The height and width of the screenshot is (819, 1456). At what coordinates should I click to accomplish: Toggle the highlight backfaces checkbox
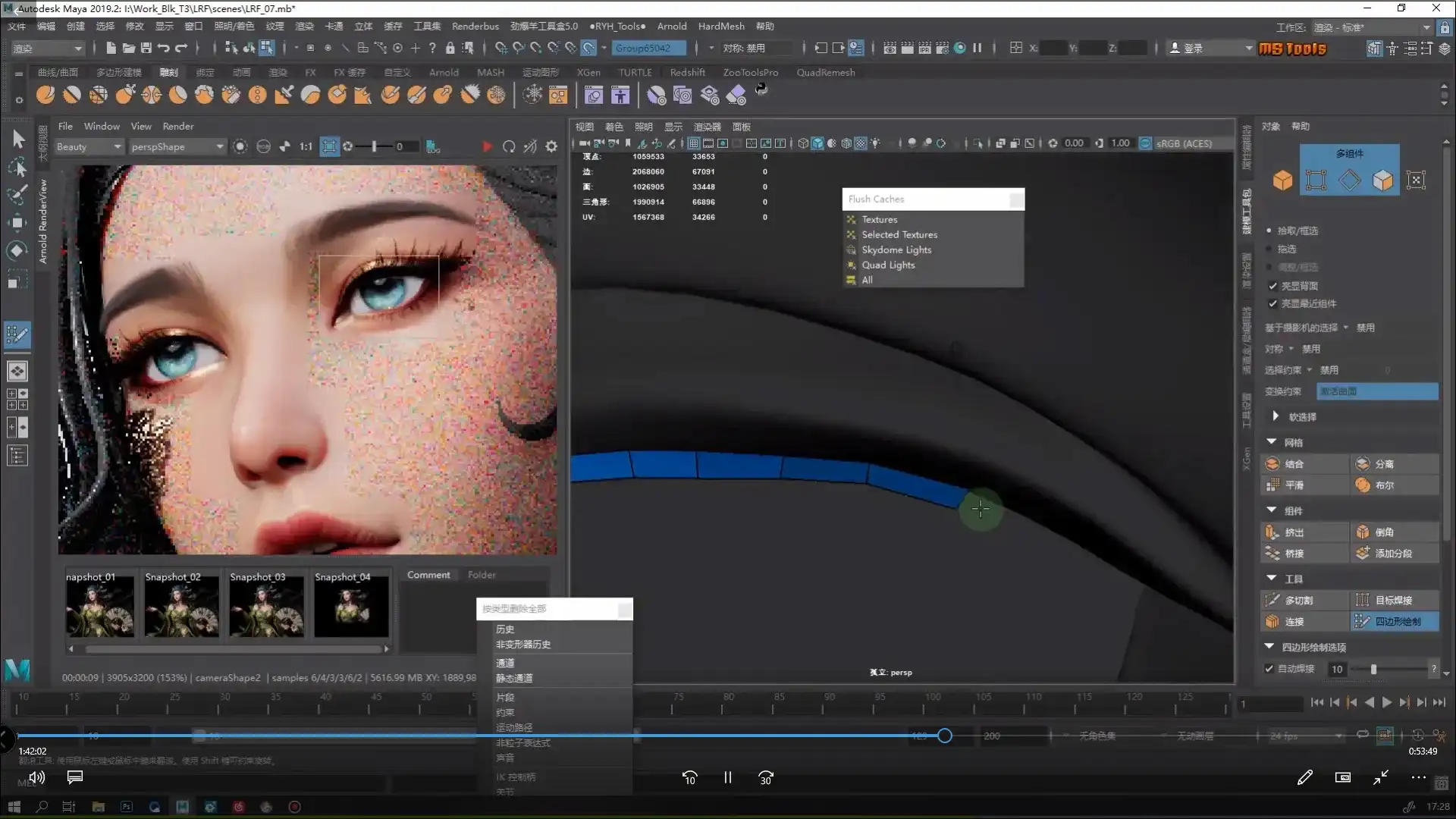pos(1272,286)
